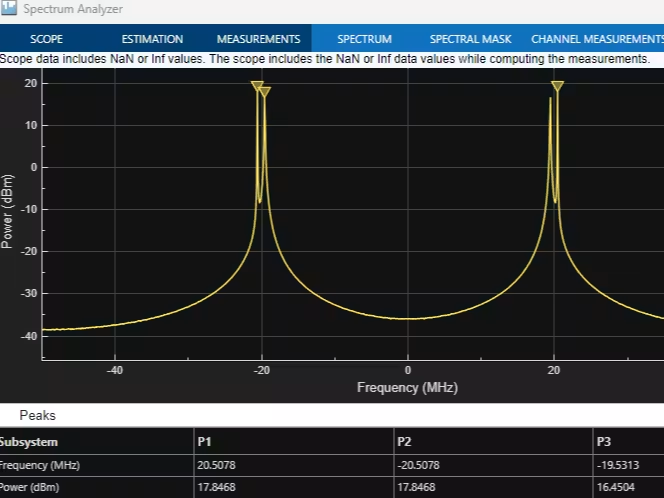Click the Power (dBm) y-axis label

[7, 211]
